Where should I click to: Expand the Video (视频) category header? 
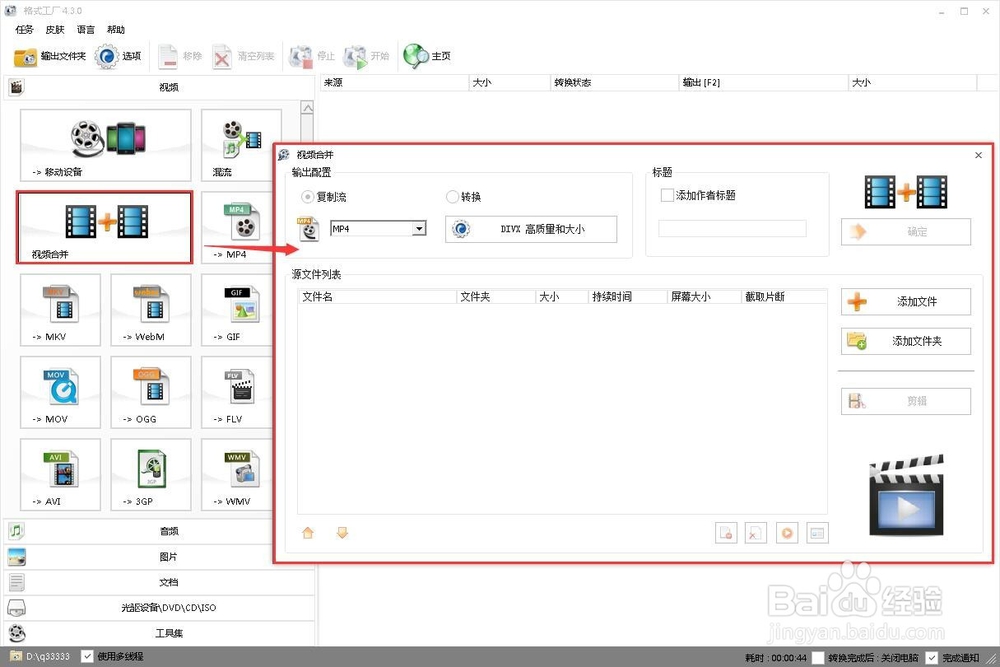tap(159, 87)
